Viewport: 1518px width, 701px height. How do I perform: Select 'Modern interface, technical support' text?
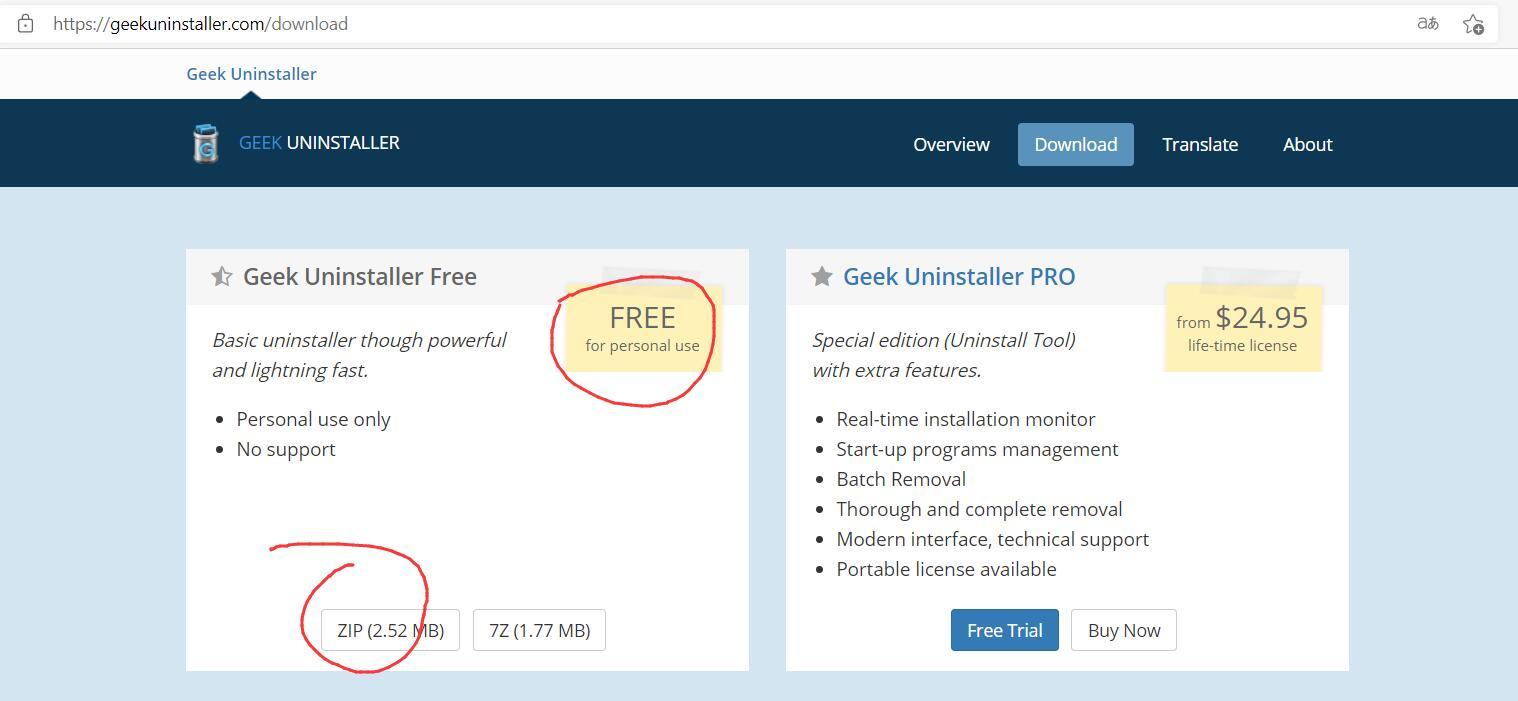992,539
